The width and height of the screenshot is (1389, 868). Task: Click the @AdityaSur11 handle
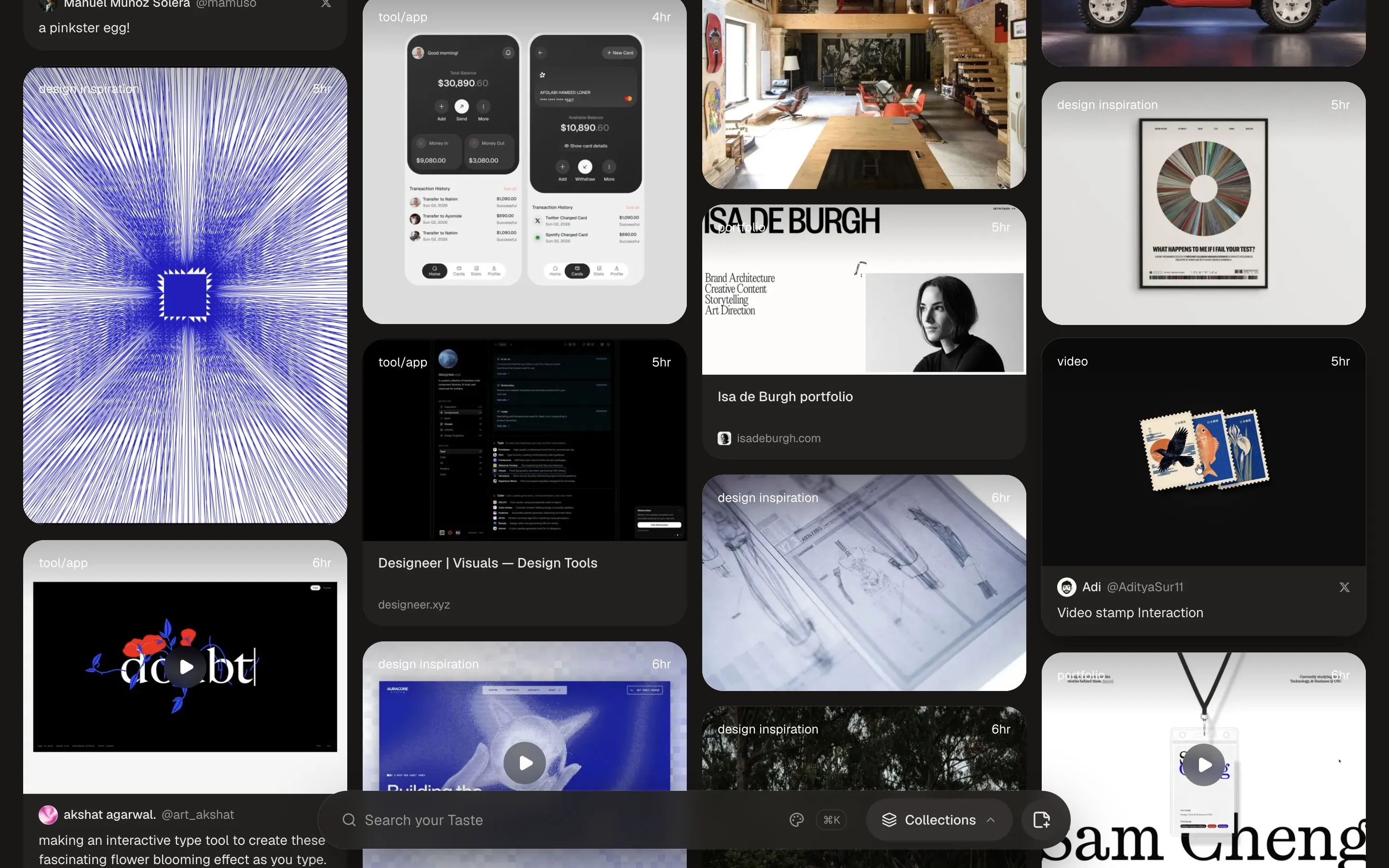coord(1144,587)
